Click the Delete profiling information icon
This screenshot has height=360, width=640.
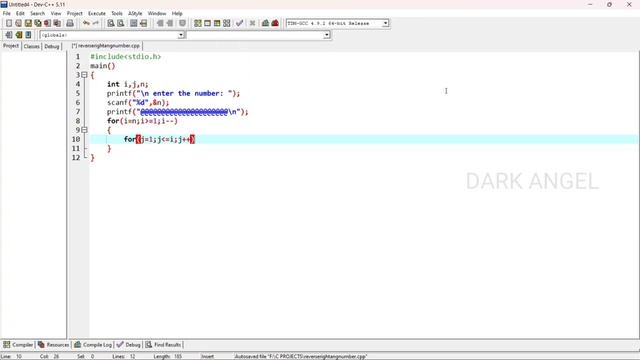(275, 23)
